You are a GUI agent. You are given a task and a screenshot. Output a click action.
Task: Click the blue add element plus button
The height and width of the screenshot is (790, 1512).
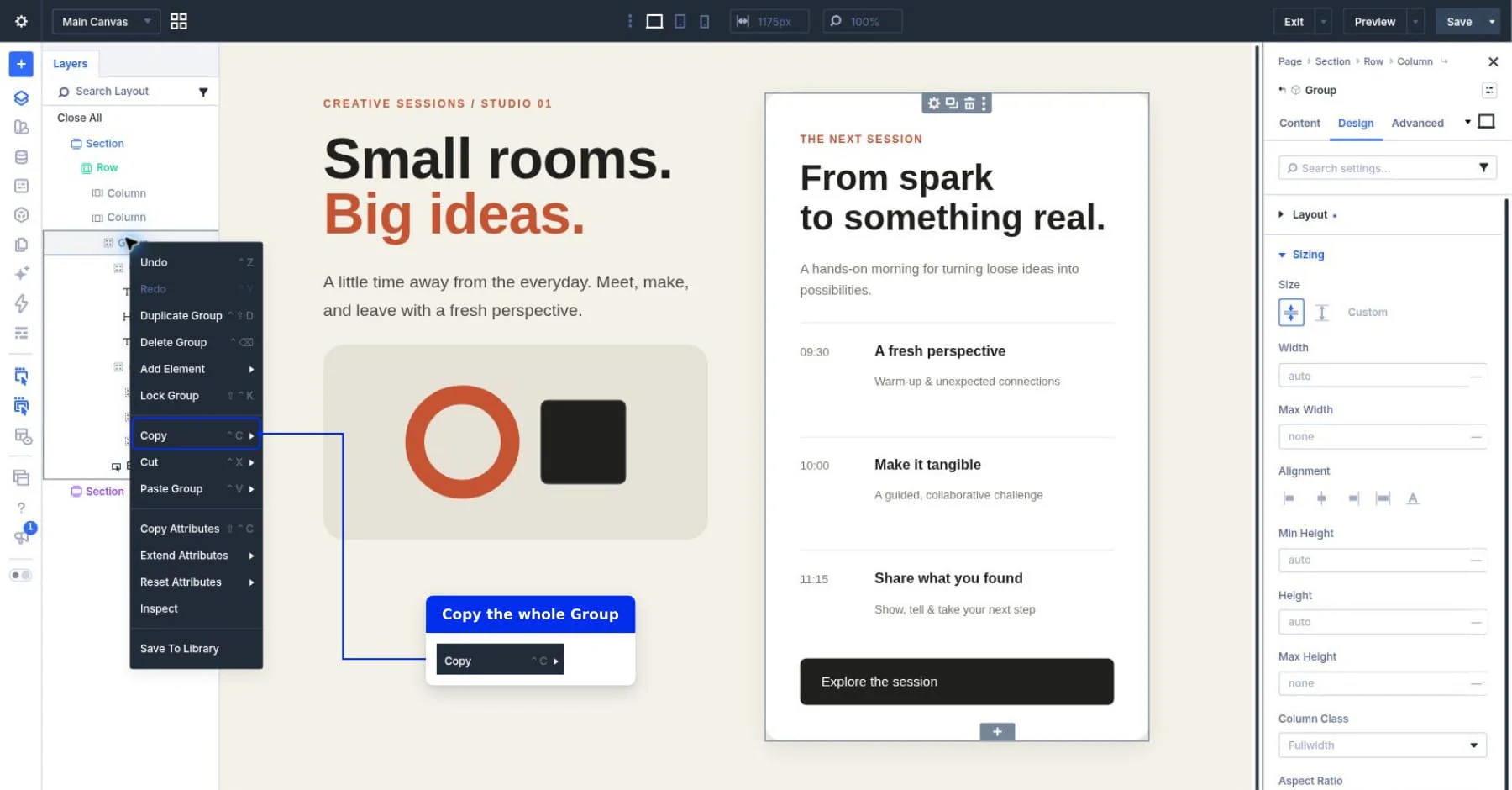[21, 64]
